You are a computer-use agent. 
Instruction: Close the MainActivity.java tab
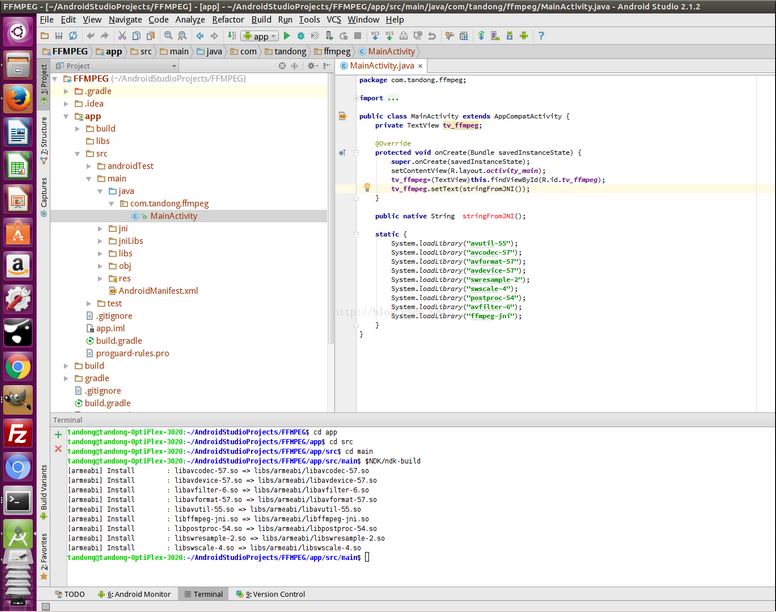[x=420, y=66]
